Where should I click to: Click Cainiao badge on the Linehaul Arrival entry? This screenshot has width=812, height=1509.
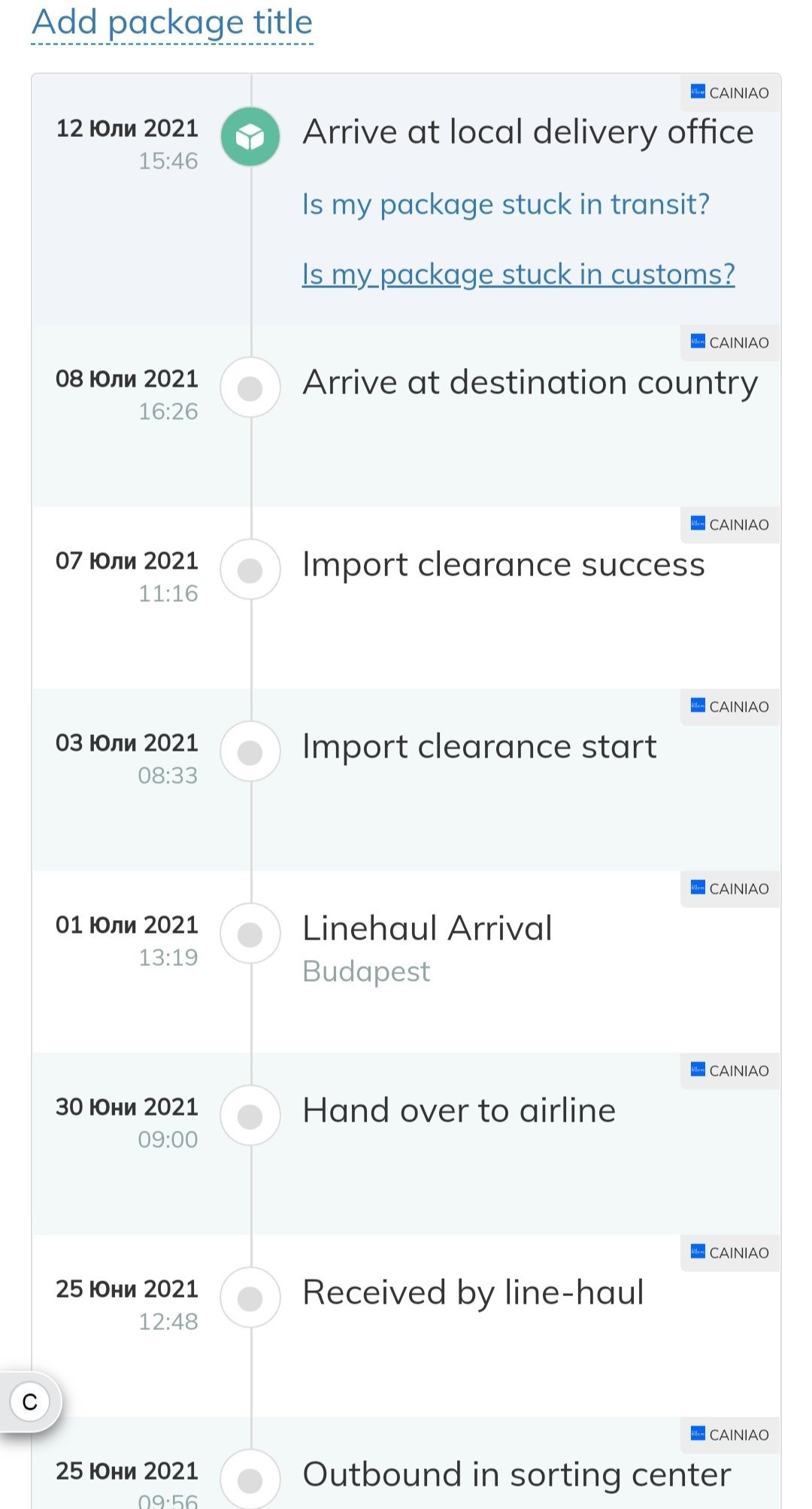pos(730,889)
